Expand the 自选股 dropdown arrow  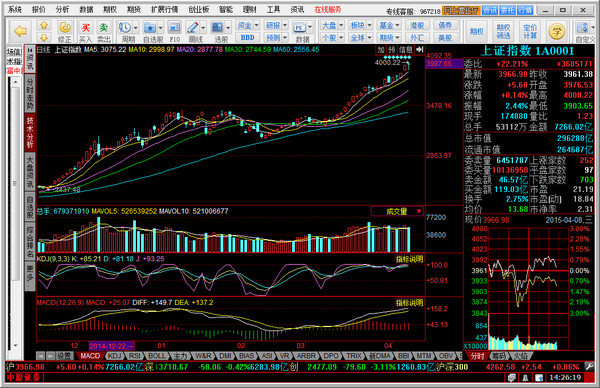click(160, 28)
